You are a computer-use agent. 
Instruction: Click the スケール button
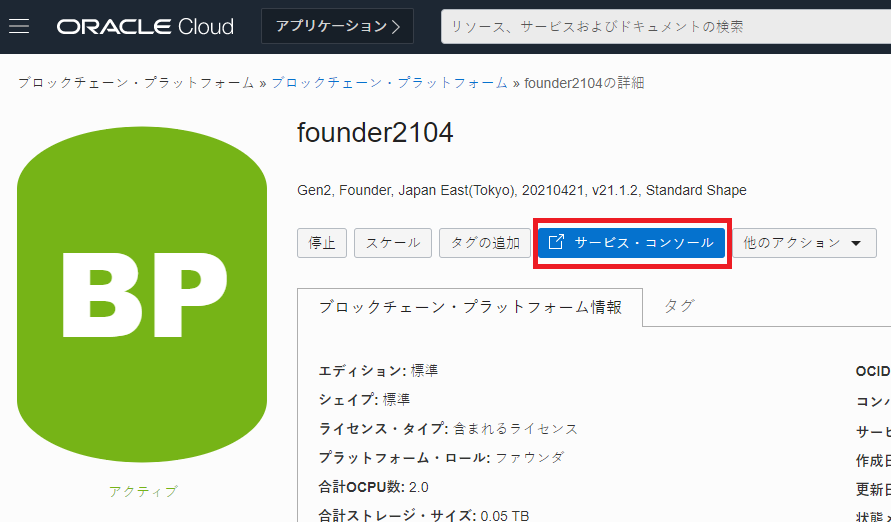[x=393, y=243]
